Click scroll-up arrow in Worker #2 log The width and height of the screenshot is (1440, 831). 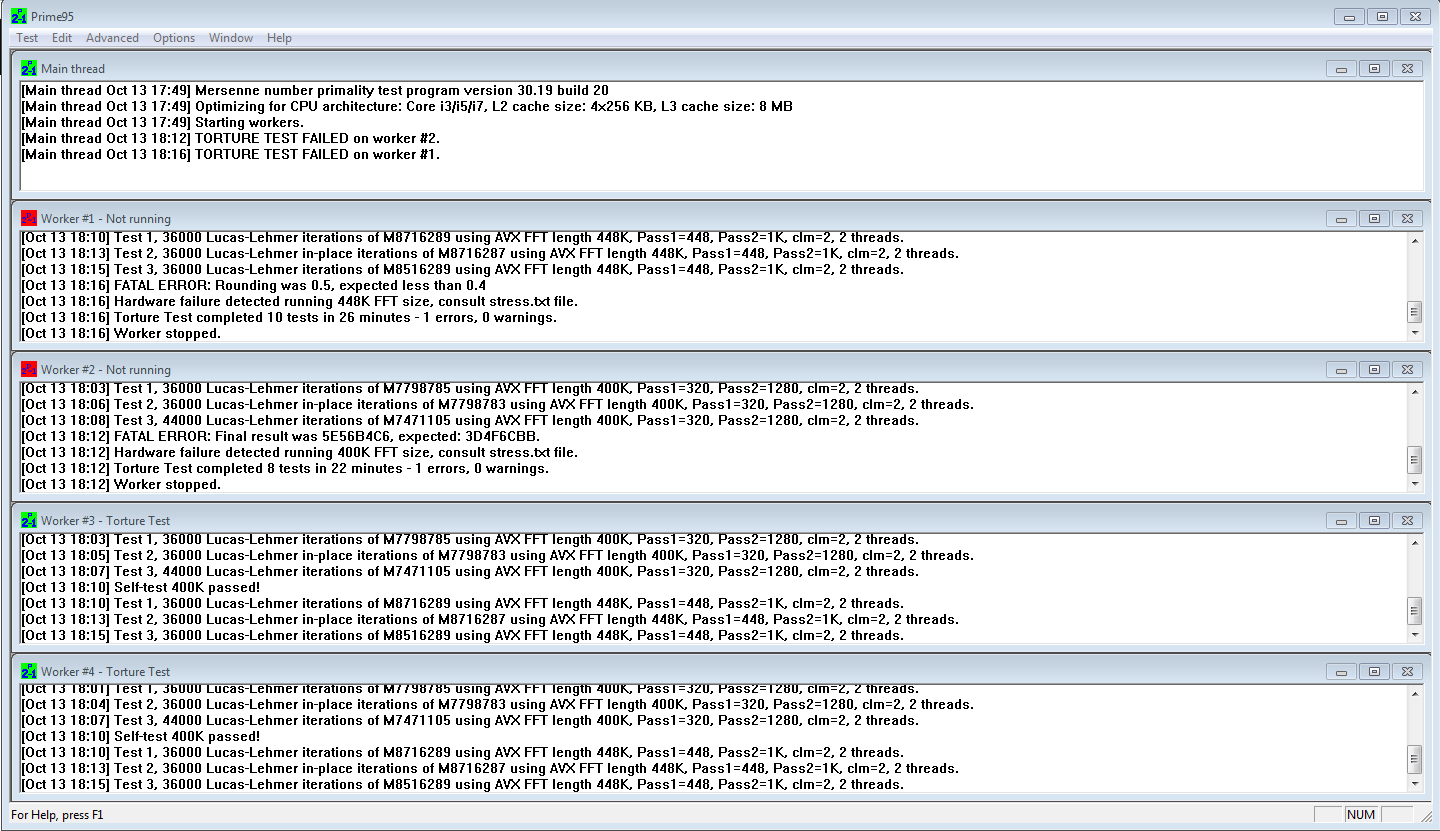point(1414,391)
